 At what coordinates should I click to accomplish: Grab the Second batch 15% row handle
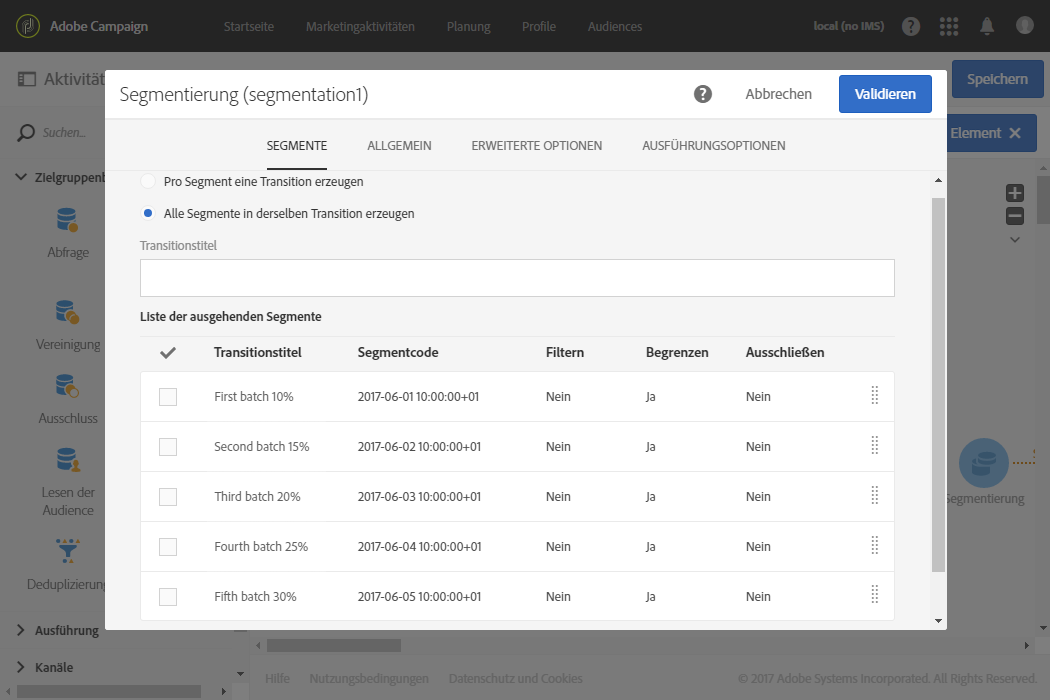tap(875, 446)
